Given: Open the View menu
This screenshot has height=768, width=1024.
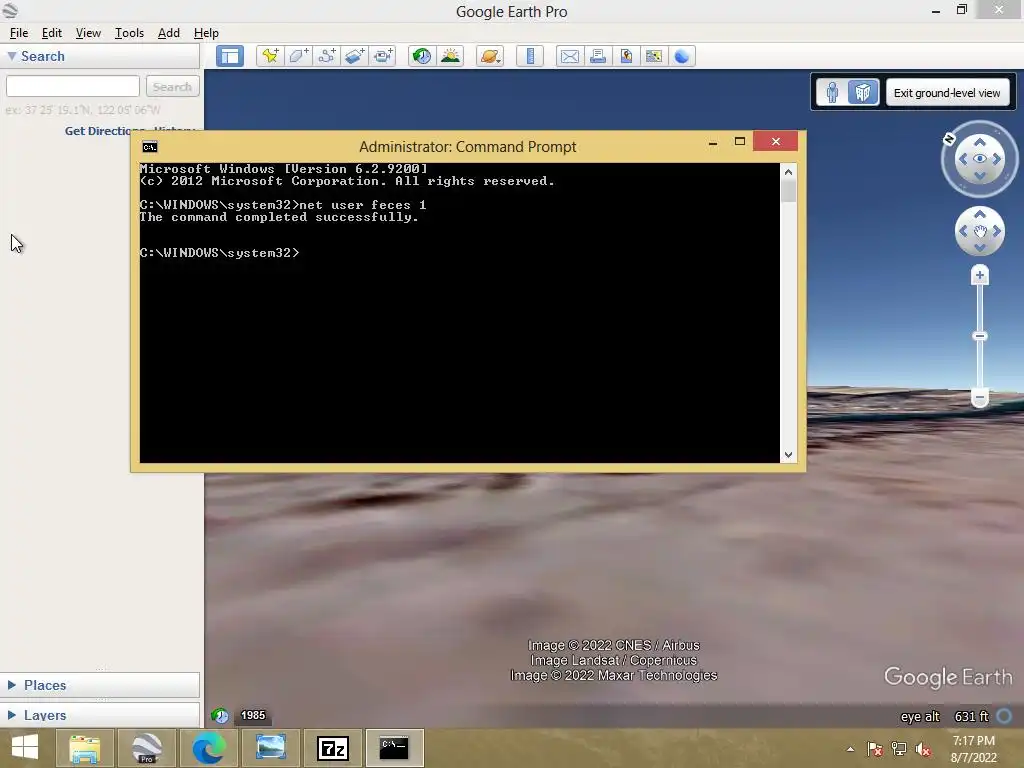Looking at the screenshot, I should [88, 33].
